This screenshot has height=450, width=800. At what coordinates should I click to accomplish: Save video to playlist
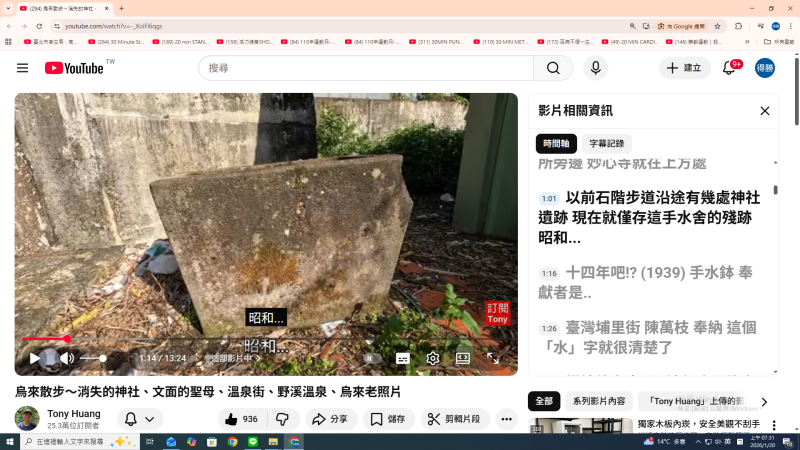388,419
